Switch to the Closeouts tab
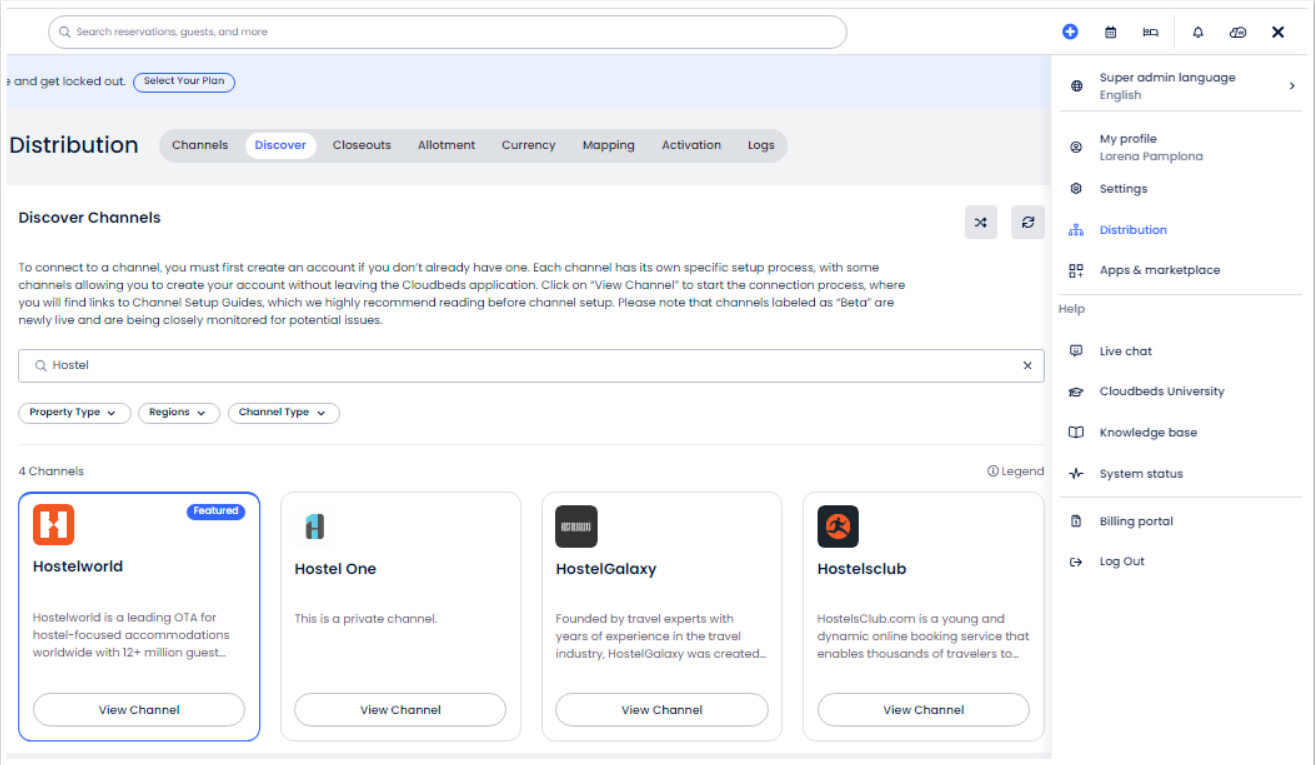 [x=362, y=145]
